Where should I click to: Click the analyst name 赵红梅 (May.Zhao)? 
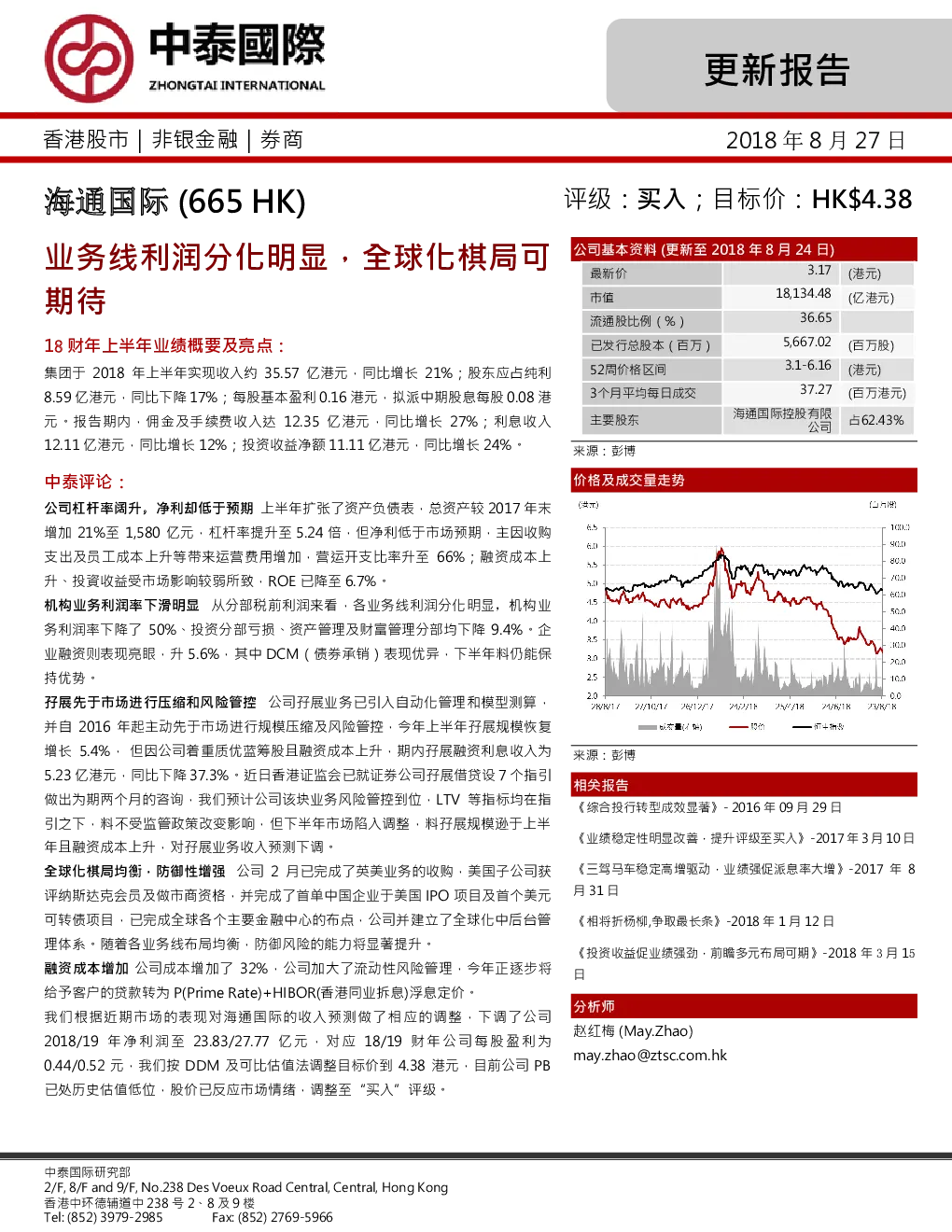click(634, 1031)
